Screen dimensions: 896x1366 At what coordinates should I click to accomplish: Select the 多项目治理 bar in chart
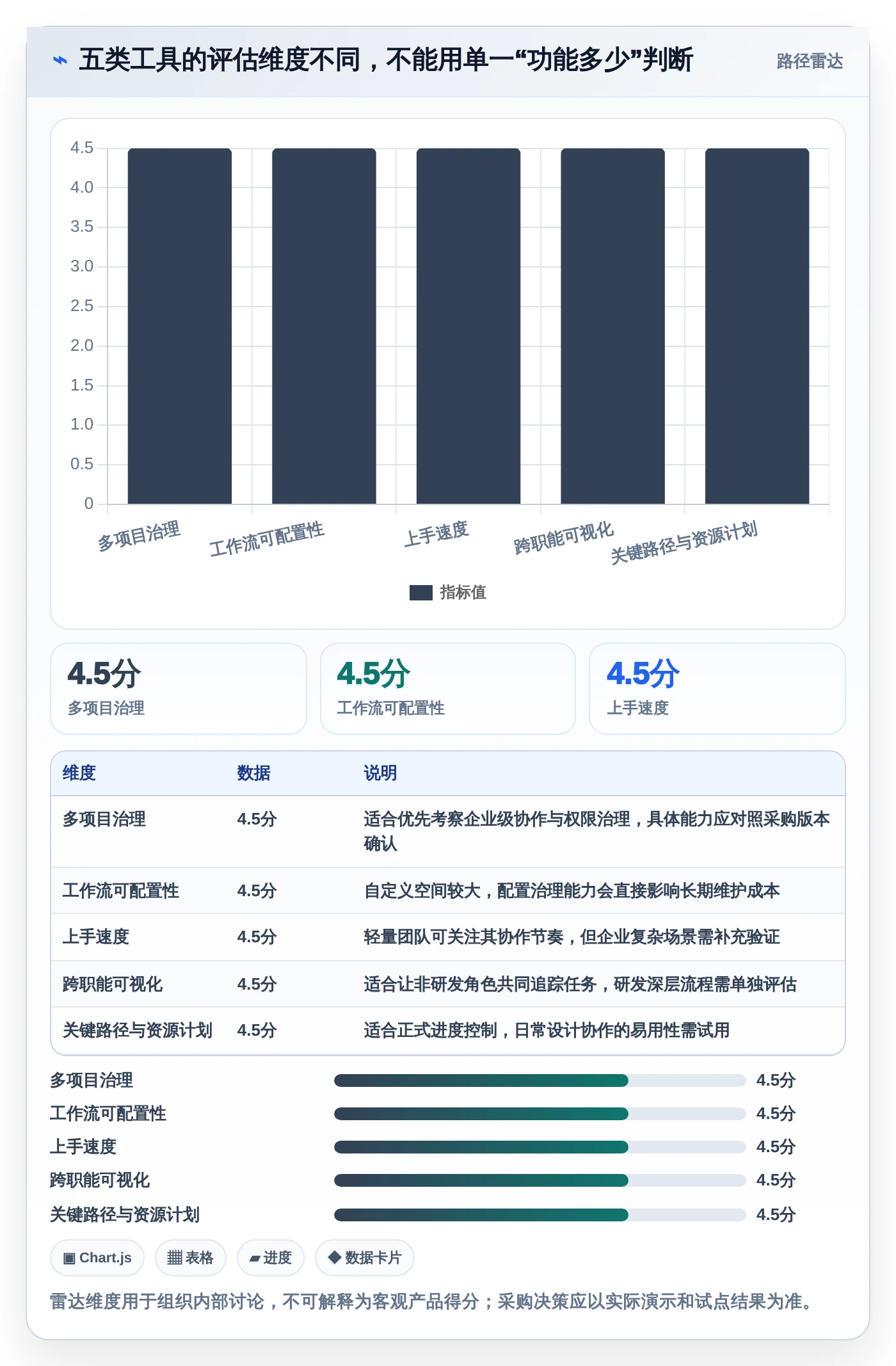[180, 326]
